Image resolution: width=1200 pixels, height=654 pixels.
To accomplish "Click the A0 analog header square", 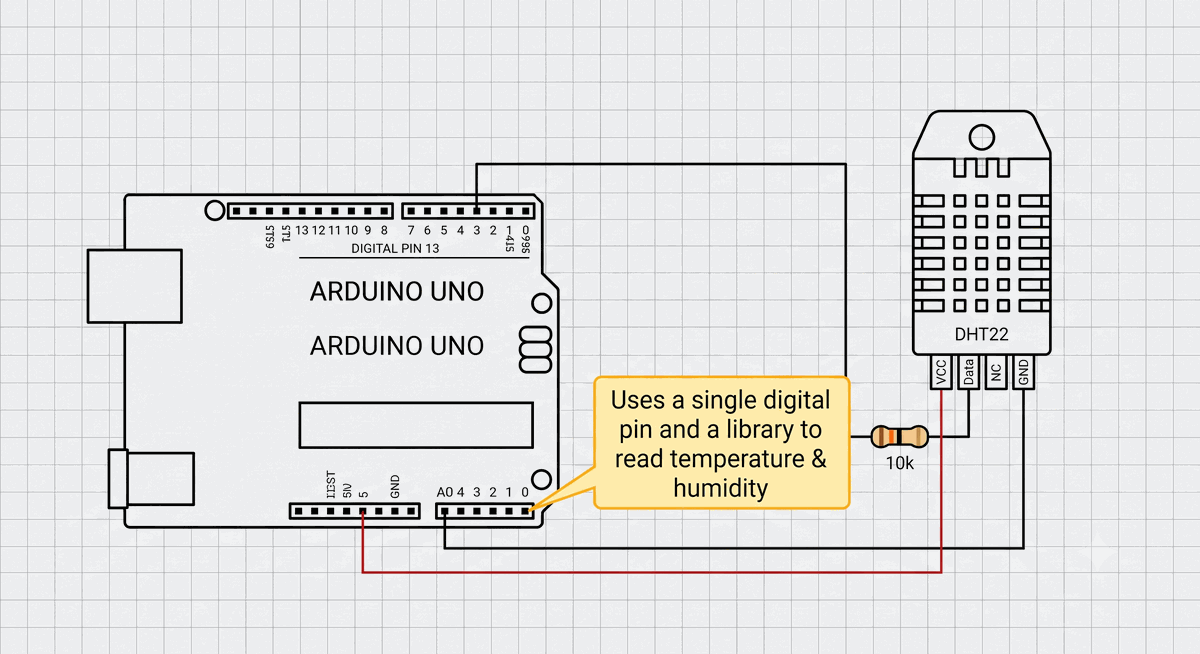I will tap(445, 511).
